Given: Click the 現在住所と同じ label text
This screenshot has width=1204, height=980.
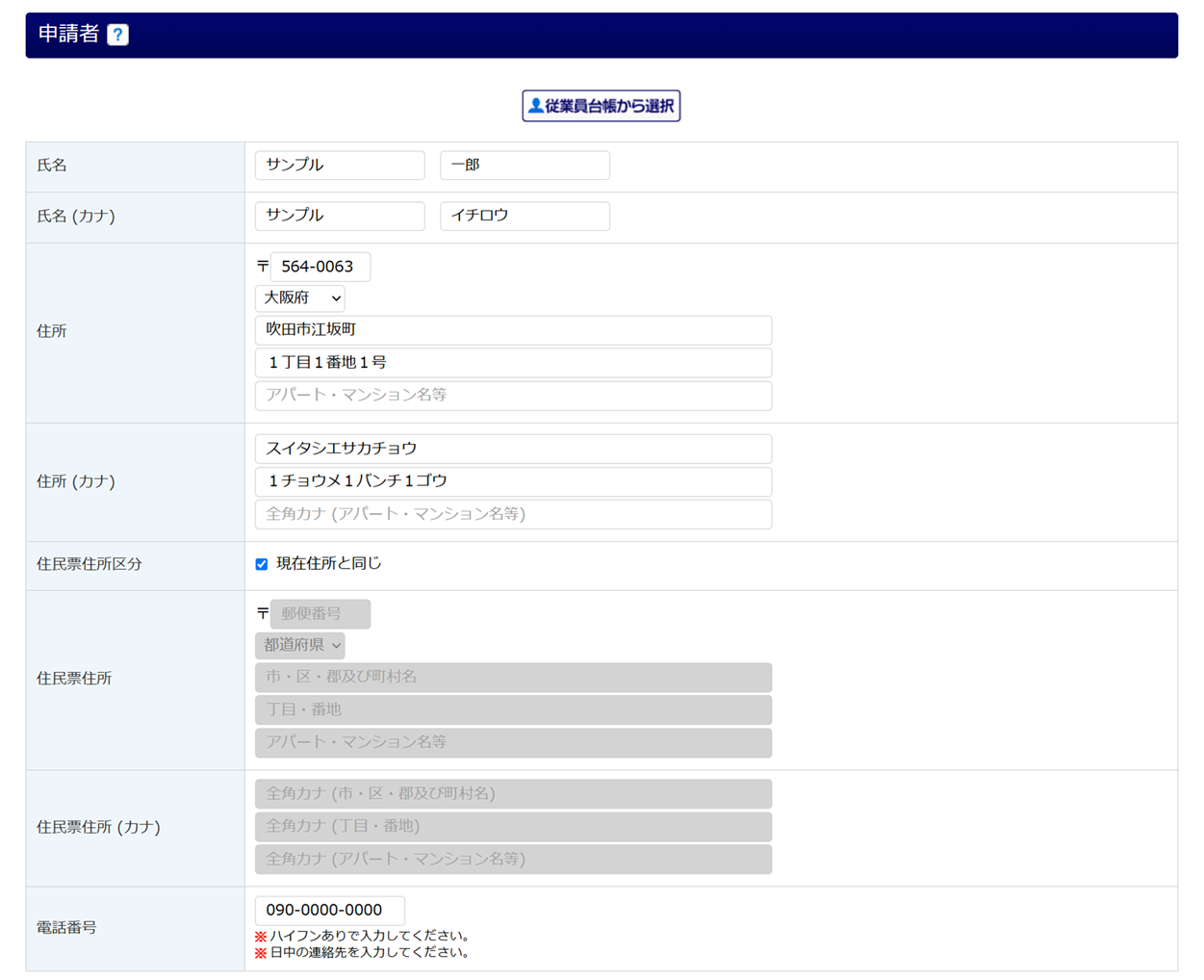Looking at the screenshot, I should pos(329,564).
